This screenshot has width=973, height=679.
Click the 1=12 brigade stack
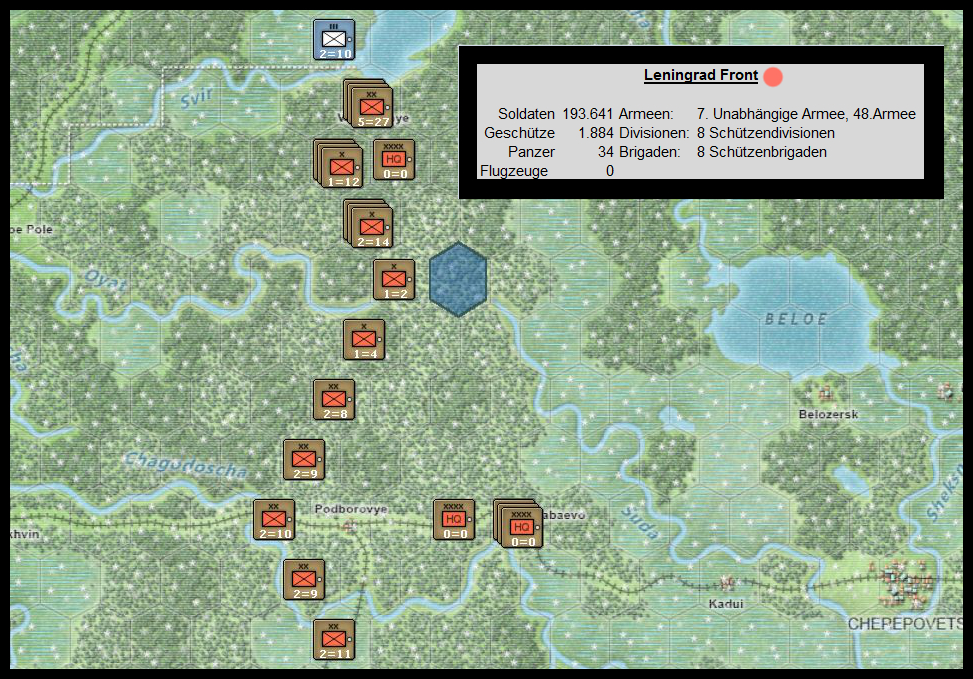[x=338, y=163]
